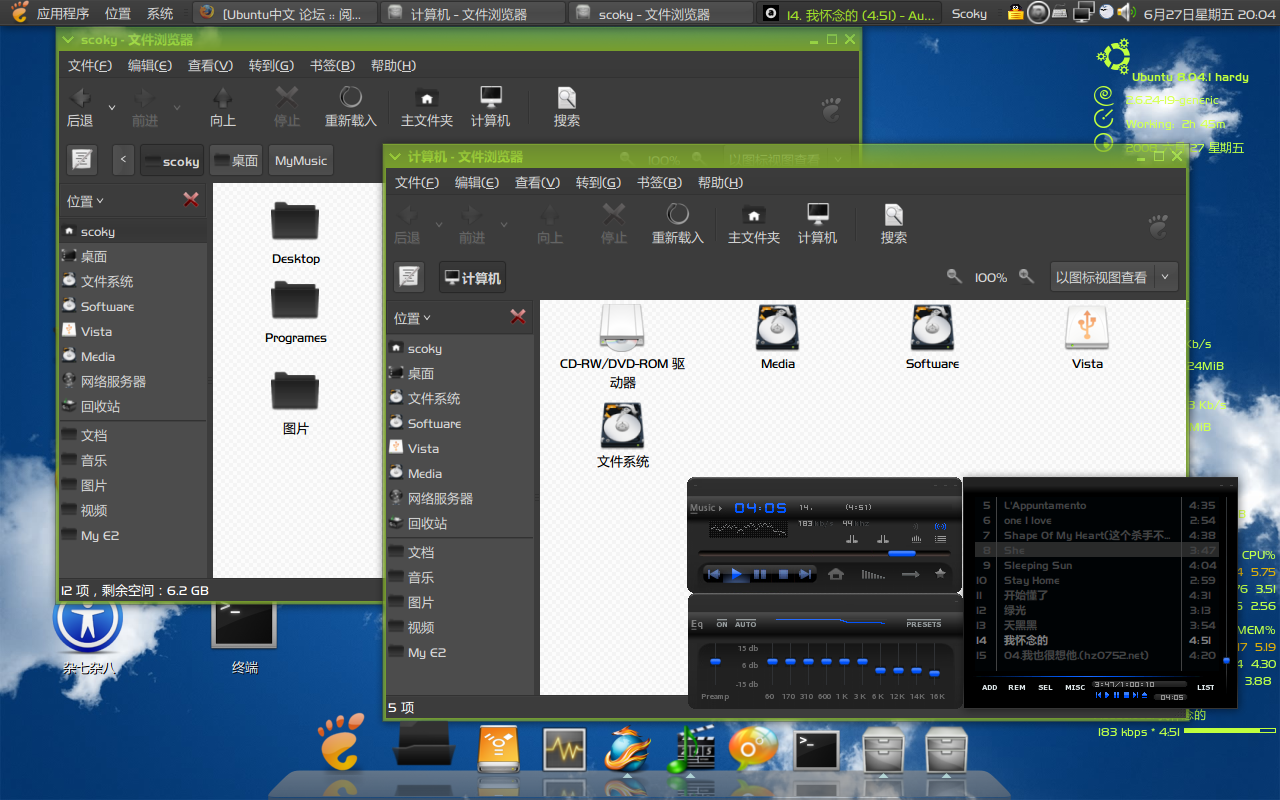
Task: Open the Music menu in the player
Action: point(704,508)
